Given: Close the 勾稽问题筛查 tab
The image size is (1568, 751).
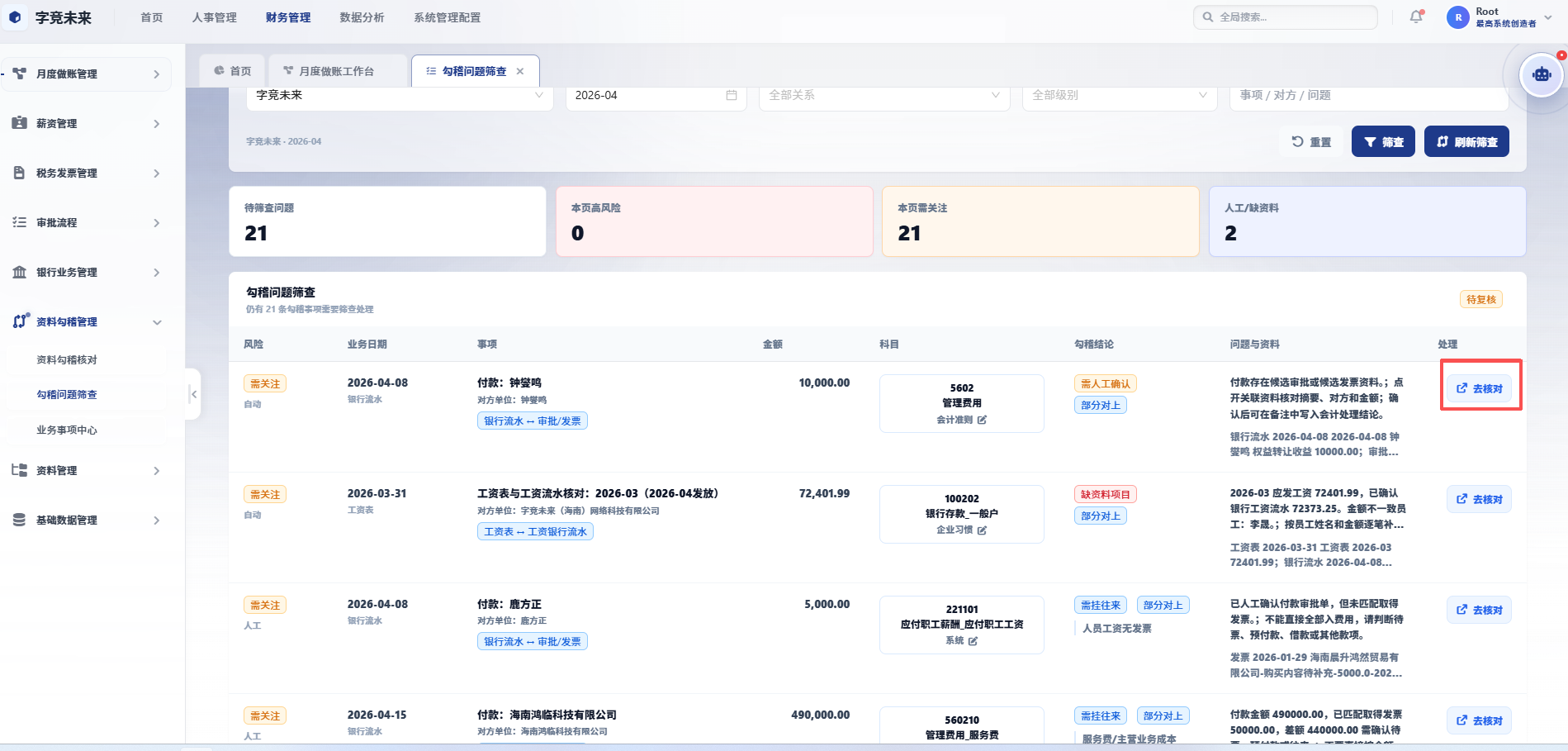Looking at the screenshot, I should coord(520,71).
